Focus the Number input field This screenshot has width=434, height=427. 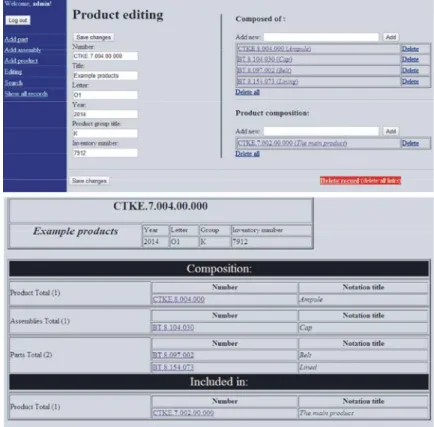105,56
